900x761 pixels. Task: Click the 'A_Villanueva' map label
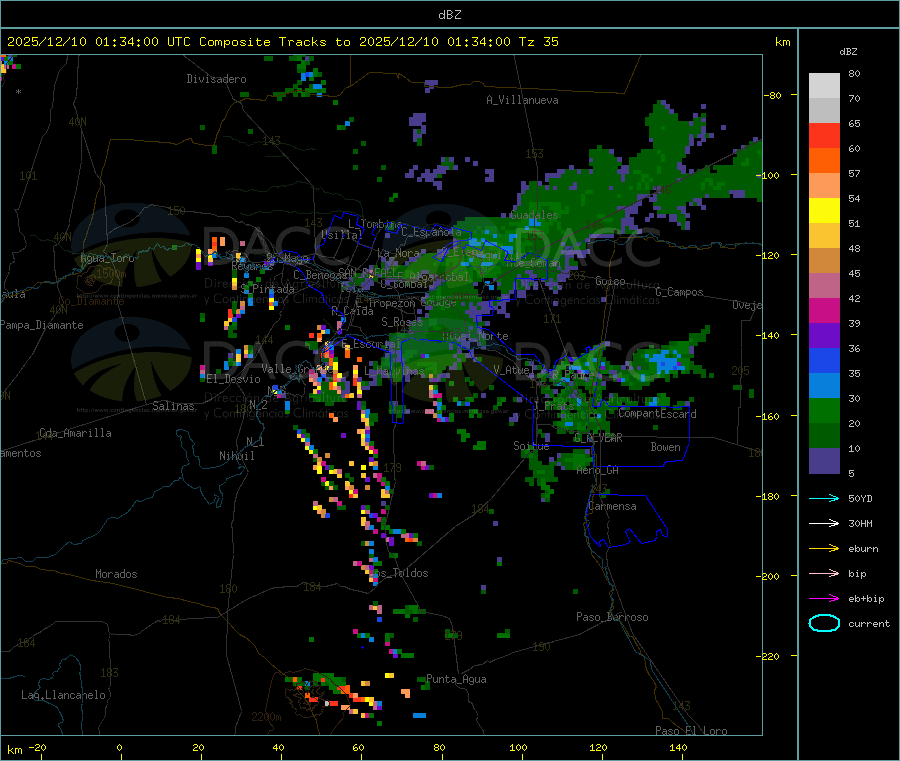point(522,100)
